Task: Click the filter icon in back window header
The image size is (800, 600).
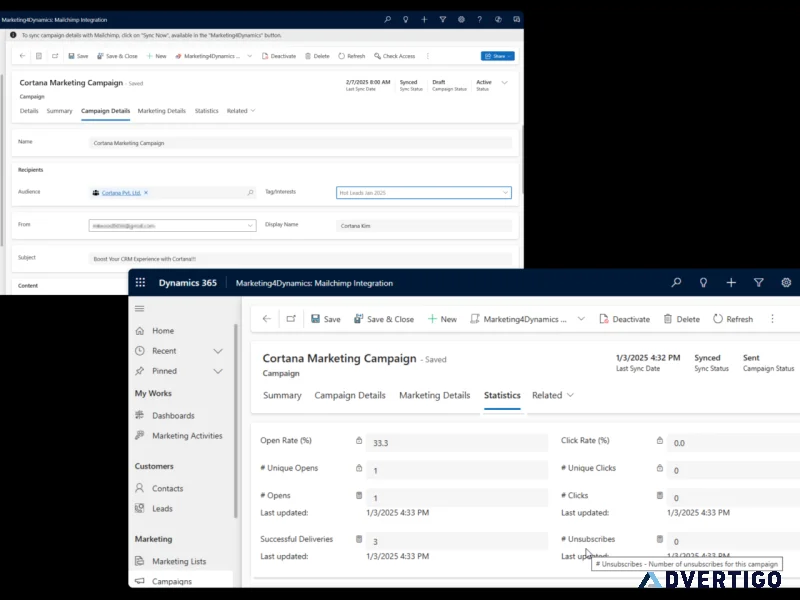Action: pyautogui.click(x=442, y=19)
